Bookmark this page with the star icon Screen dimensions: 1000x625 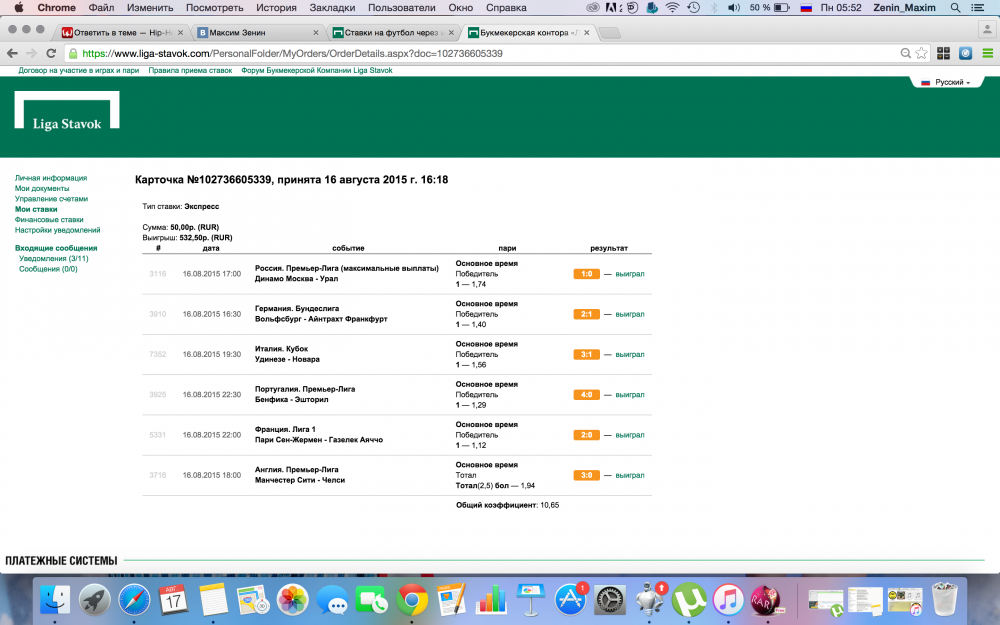click(x=921, y=54)
